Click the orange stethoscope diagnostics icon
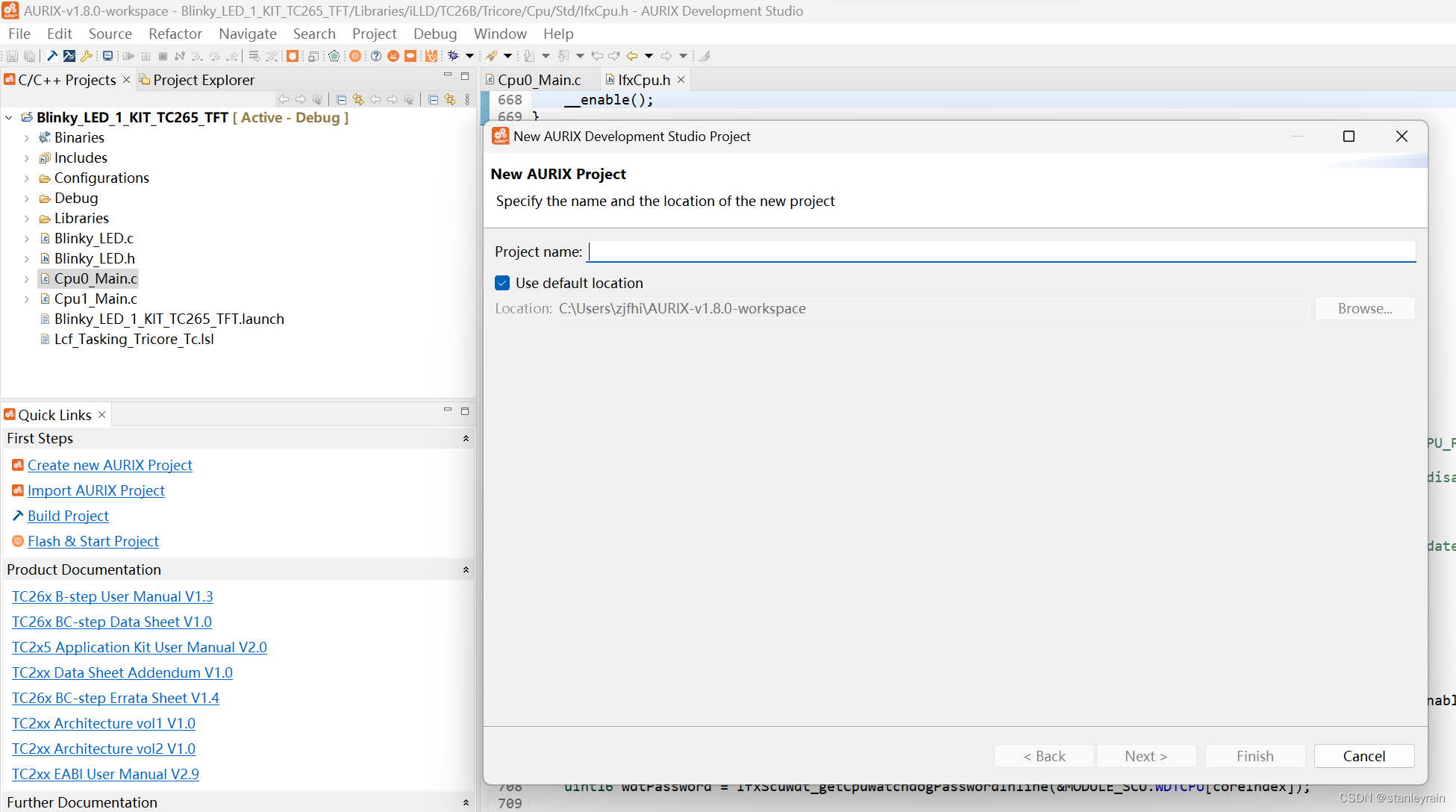This screenshot has width=1456, height=812. [x=431, y=56]
